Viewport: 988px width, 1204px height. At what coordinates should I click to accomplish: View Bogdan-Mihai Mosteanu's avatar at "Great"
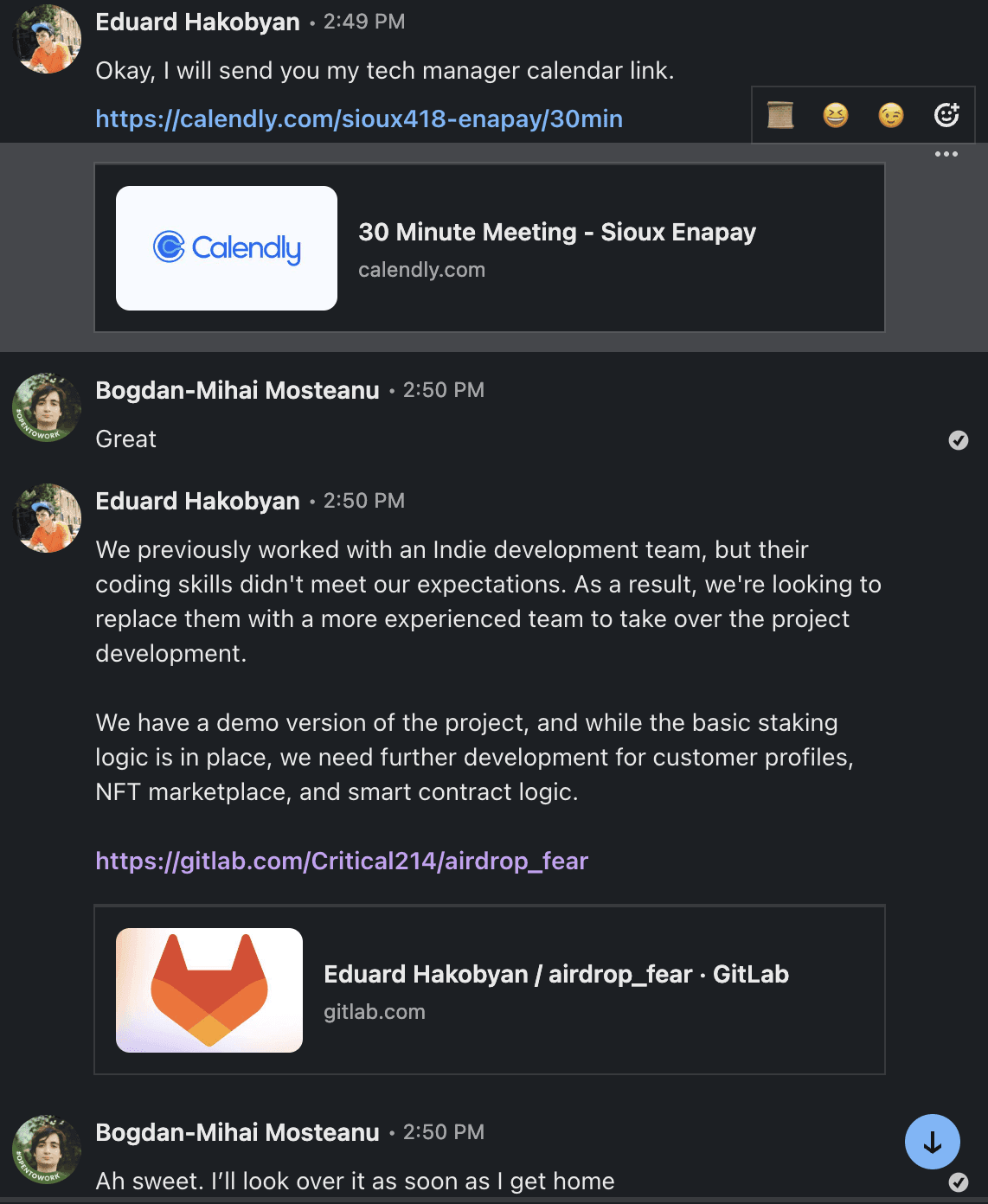pyautogui.click(x=47, y=407)
